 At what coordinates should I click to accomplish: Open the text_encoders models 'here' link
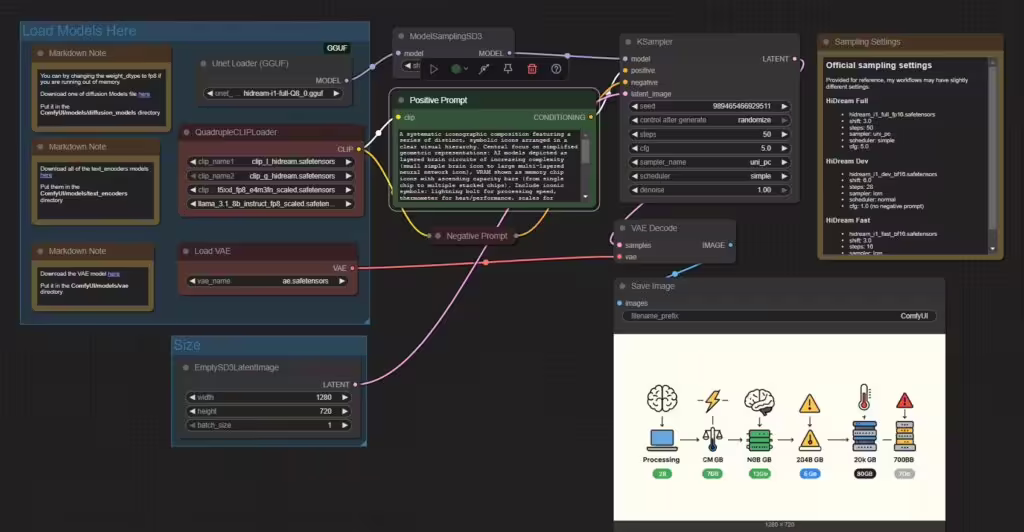point(46,175)
